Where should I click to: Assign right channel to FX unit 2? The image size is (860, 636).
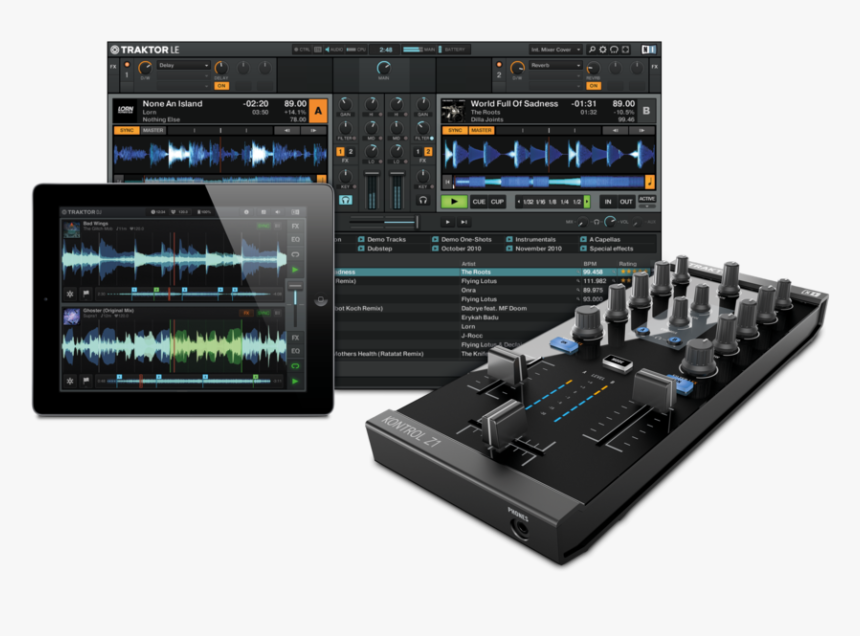428,152
